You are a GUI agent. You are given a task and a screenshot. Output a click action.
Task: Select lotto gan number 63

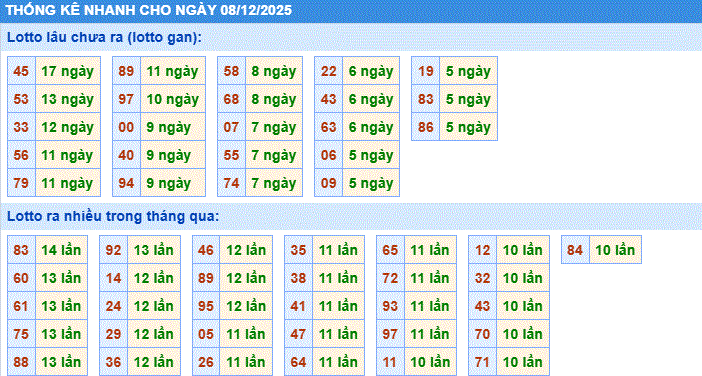tap(329, 127)
